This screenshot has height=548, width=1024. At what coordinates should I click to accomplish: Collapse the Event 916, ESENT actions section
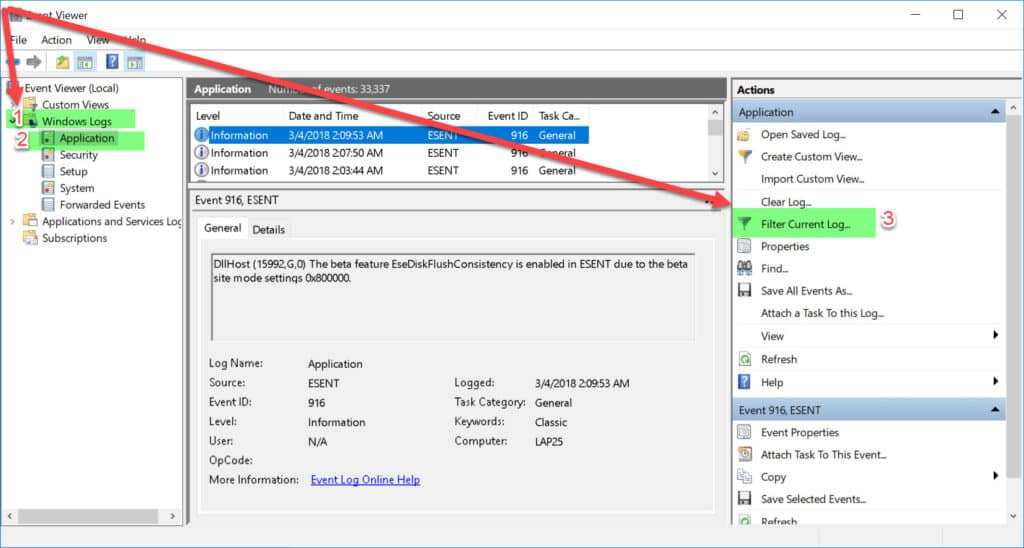[995, 410]
